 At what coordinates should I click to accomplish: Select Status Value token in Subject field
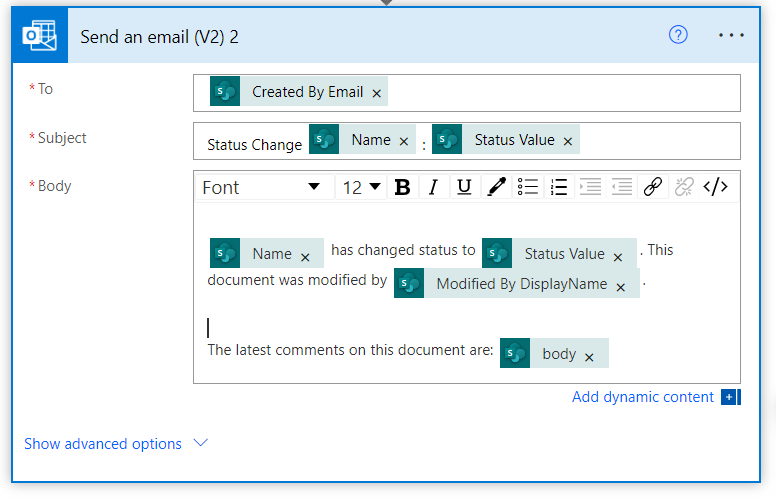pyautogui.click(x=505, y=140)
